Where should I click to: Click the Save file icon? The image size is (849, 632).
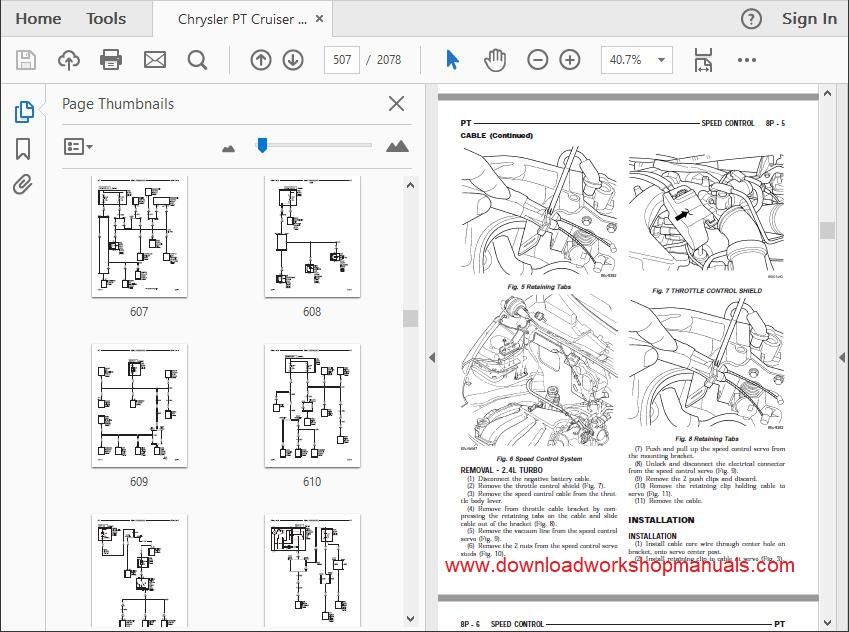tap(25, 60)
